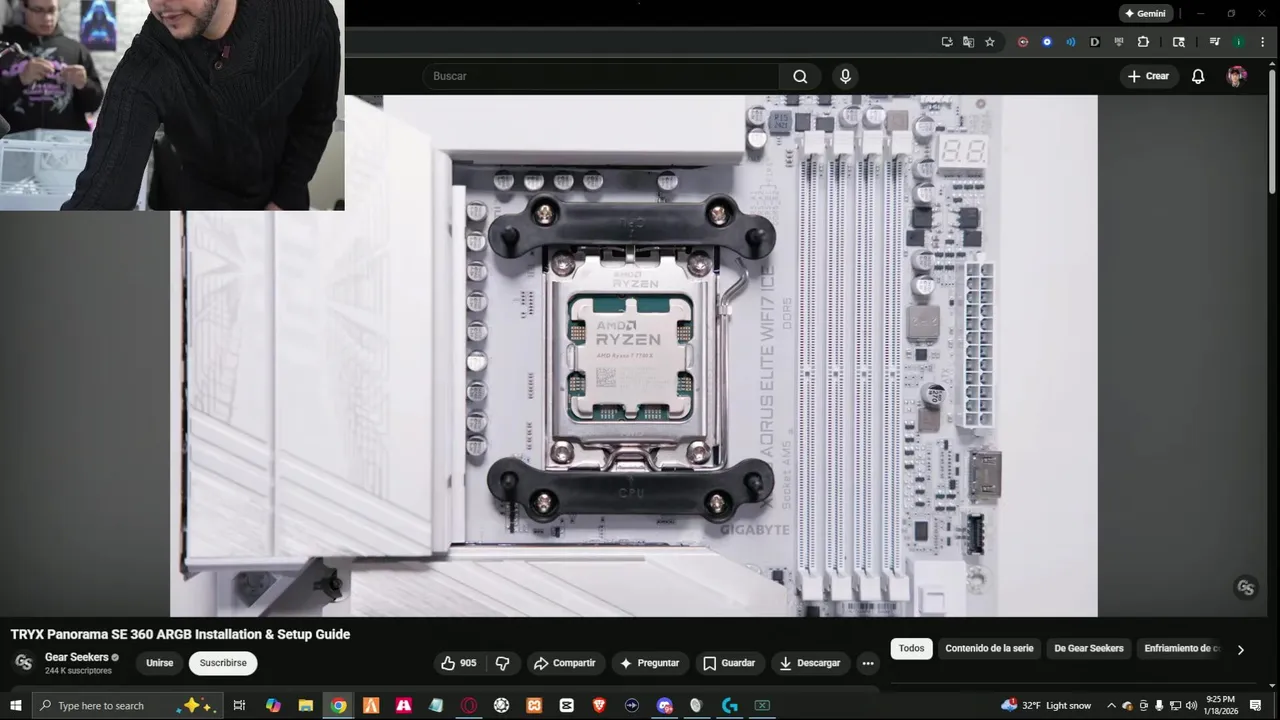Click the install app icon in address bar
The image size is (1280, 720).
click(x=947, y=42)
